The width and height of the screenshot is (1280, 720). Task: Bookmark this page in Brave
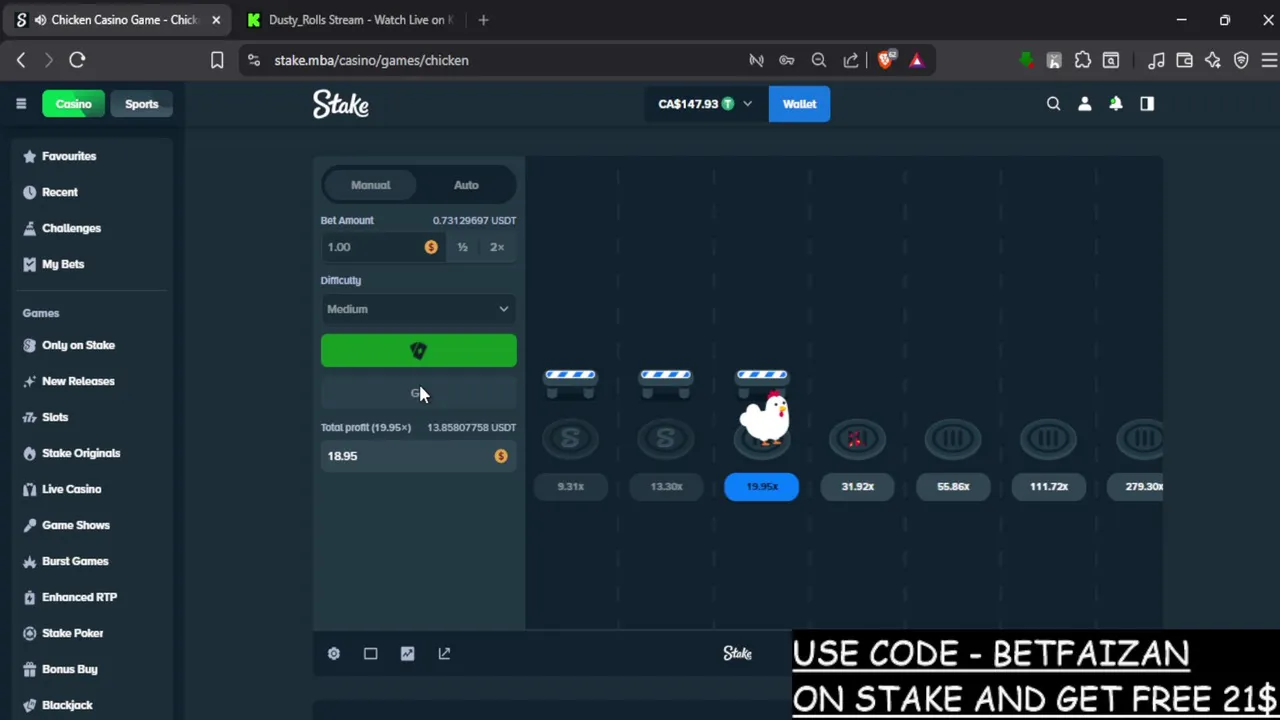tap(217, 60)
